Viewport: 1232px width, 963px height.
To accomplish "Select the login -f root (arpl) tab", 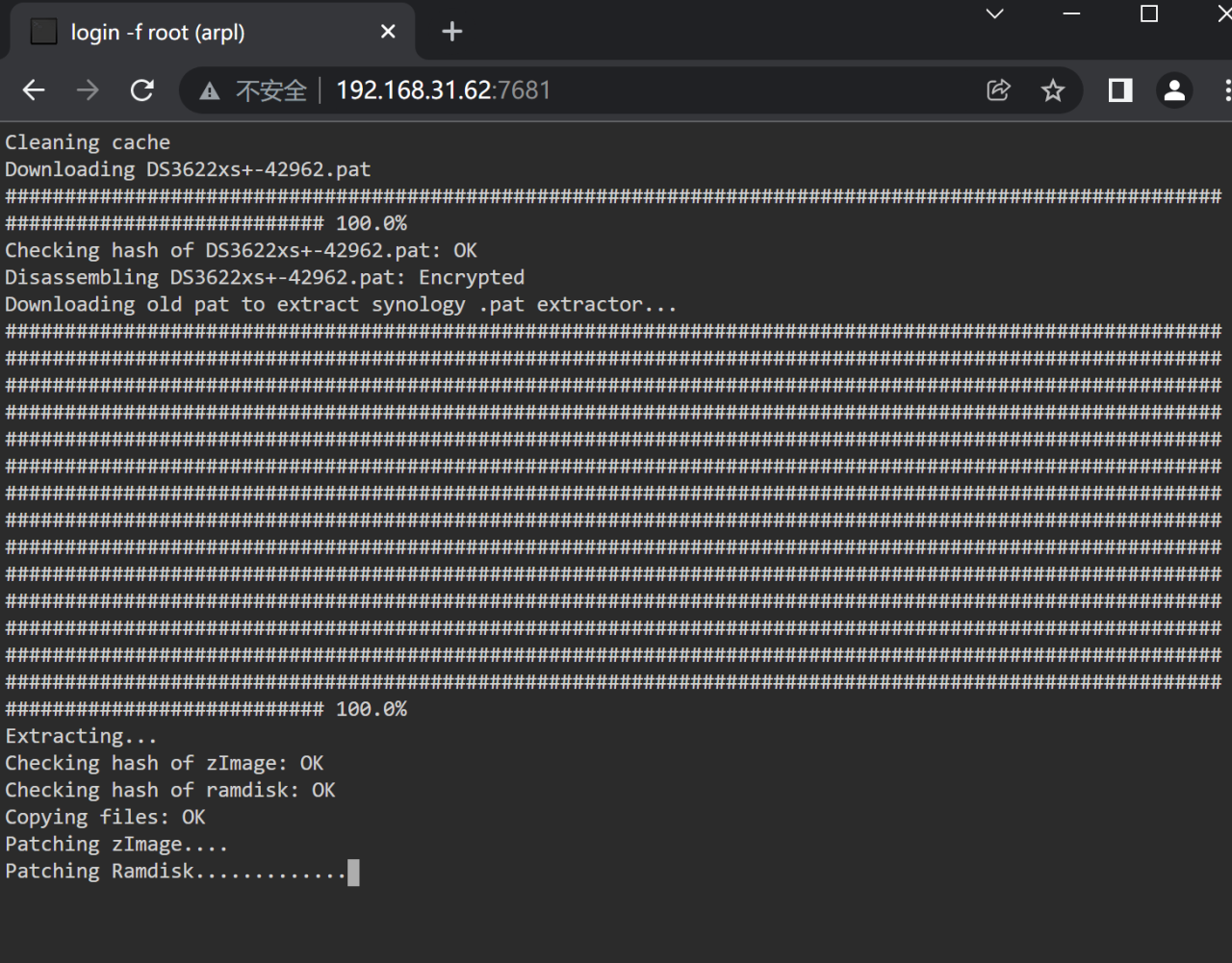I will [x=192, y=32].
